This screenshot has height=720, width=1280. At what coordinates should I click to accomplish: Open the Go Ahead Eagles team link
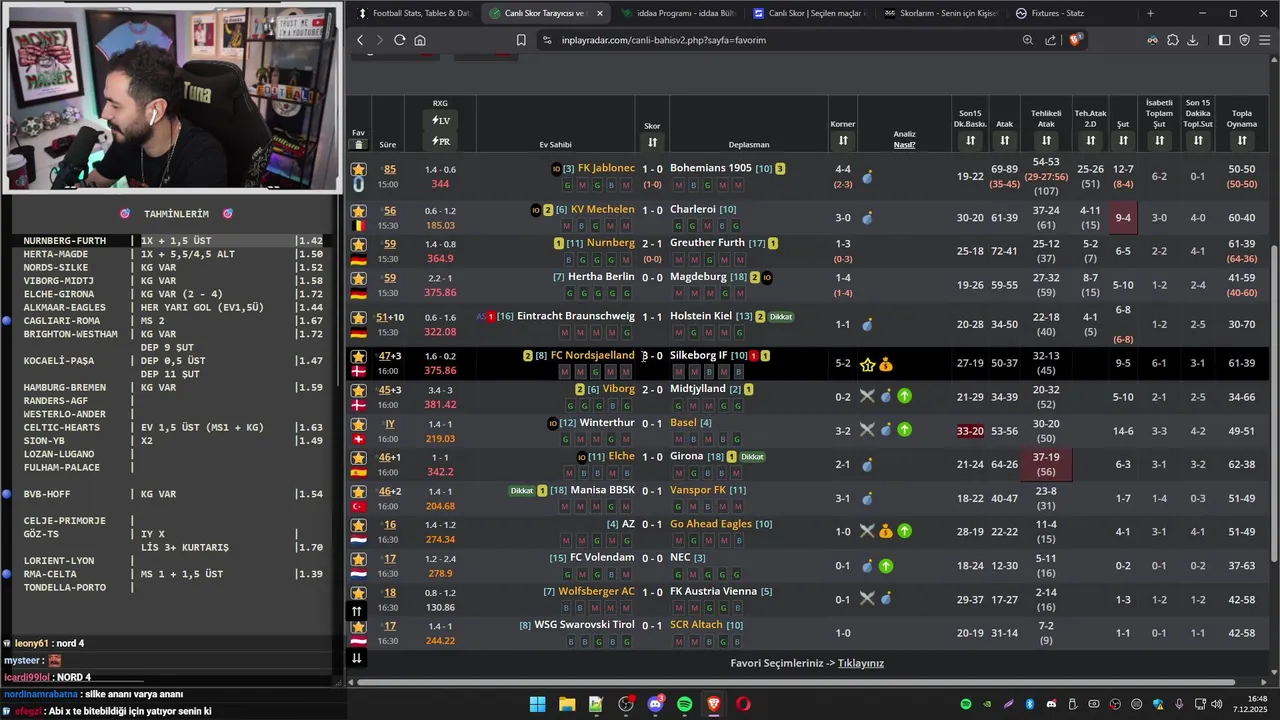click(x=711, y=524)
